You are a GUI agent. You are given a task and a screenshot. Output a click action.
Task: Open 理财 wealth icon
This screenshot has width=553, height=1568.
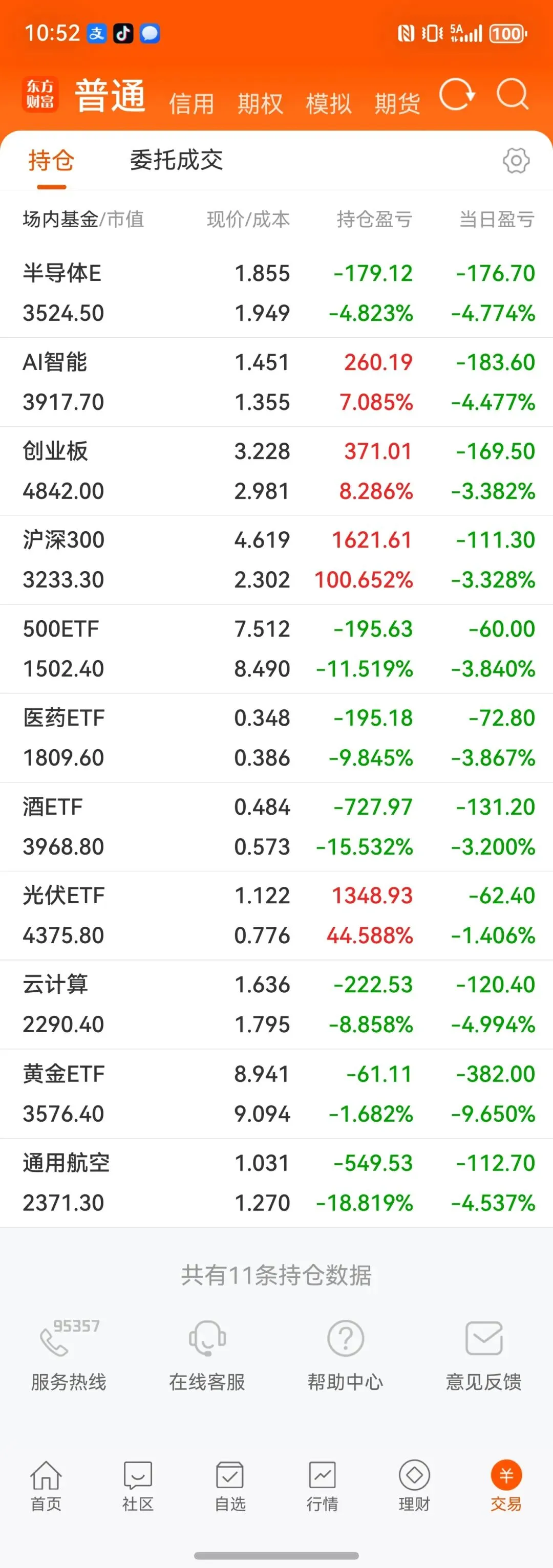coord(414,1474)
